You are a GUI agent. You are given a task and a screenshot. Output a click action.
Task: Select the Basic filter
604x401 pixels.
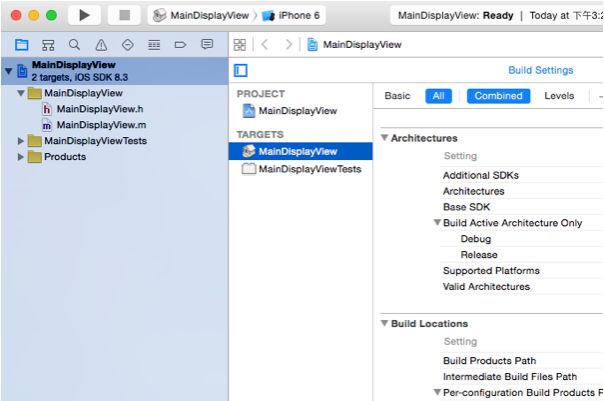click(x=397, y=96)
